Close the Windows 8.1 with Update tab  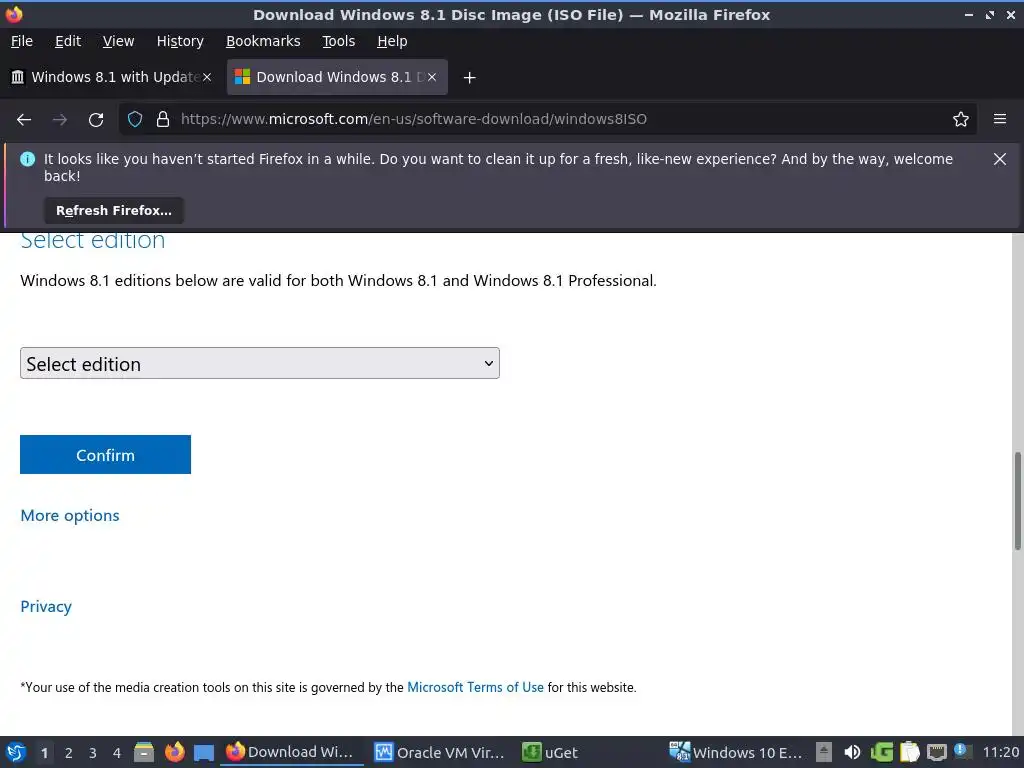pos(206,77)
